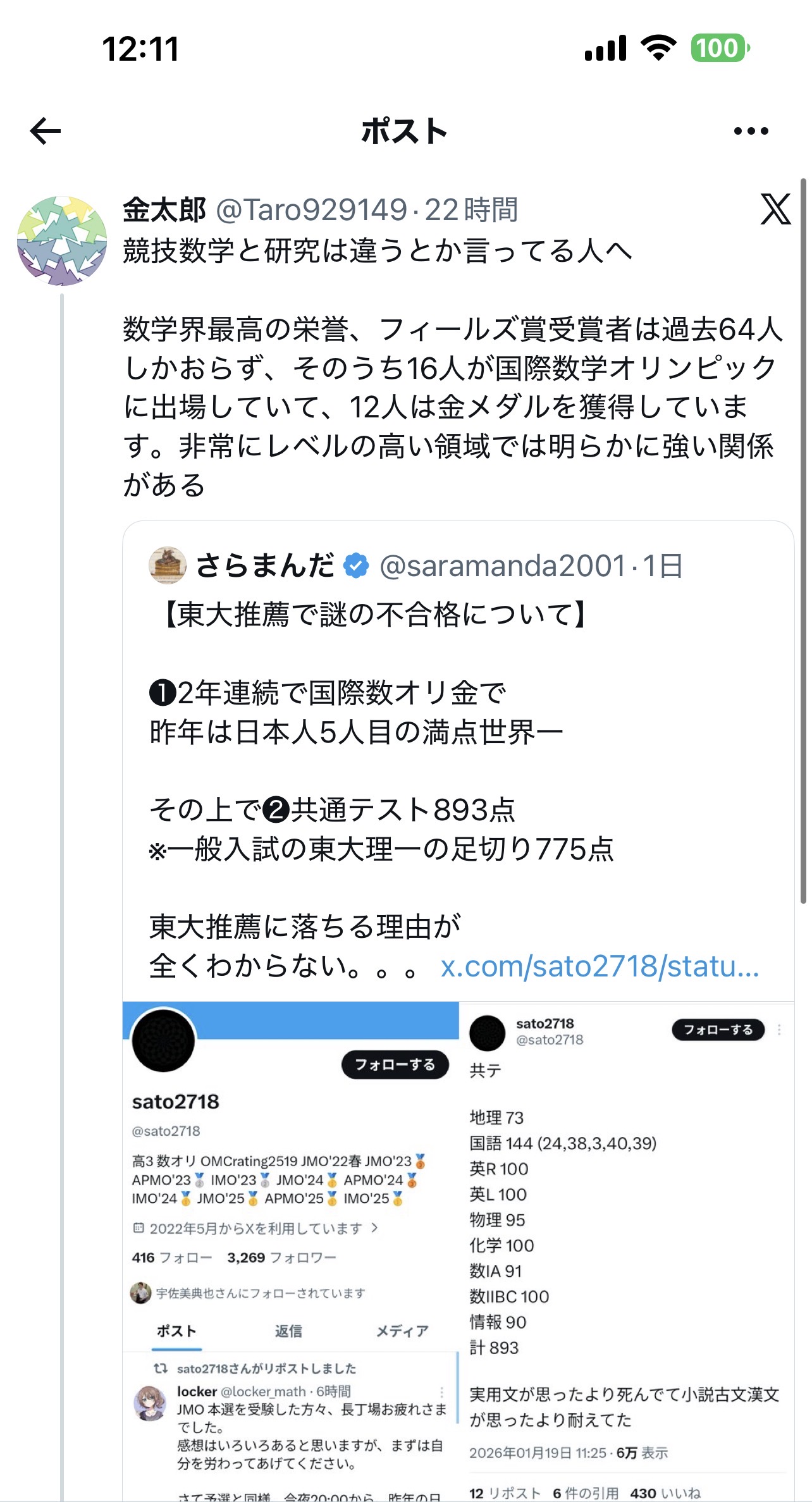Switch to the 返信 tab
The image size is (812, 1502).
(x=288, y=1331)
